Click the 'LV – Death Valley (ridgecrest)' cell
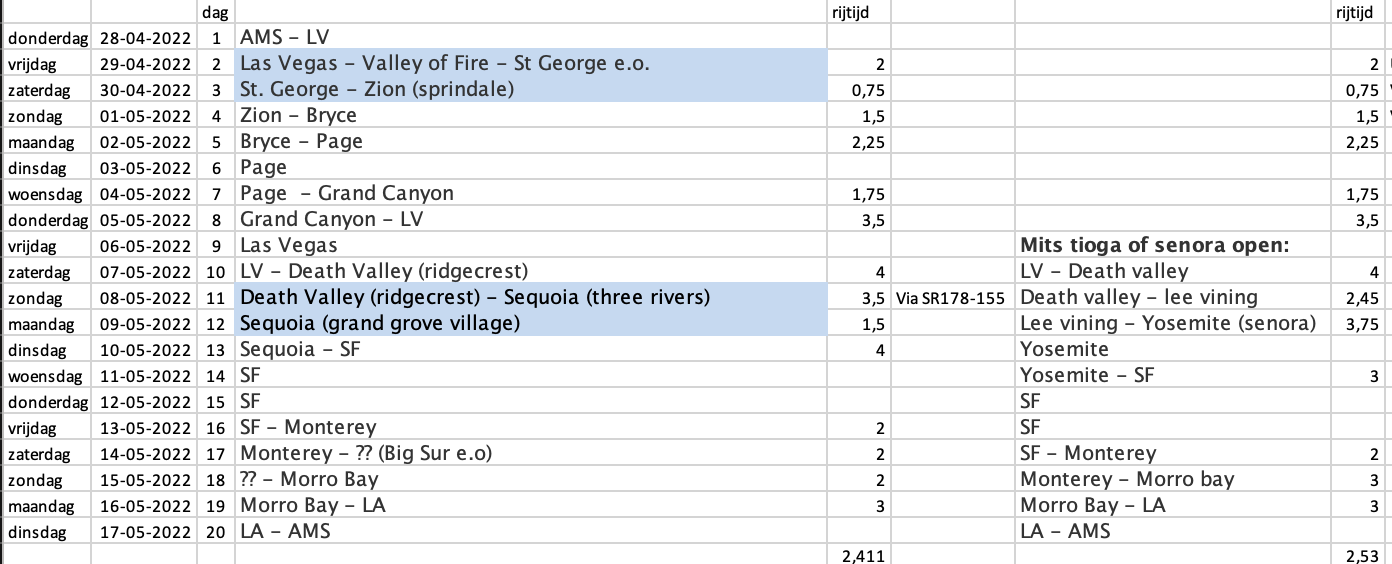This screenshot has height=564, width=1392. [384, 271]
